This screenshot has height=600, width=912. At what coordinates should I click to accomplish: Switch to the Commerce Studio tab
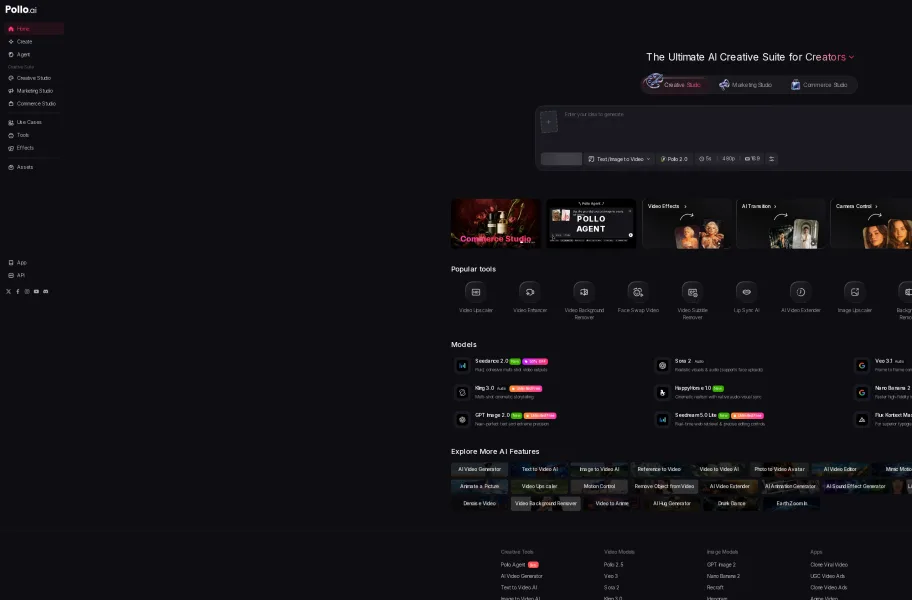coord(819,85)
